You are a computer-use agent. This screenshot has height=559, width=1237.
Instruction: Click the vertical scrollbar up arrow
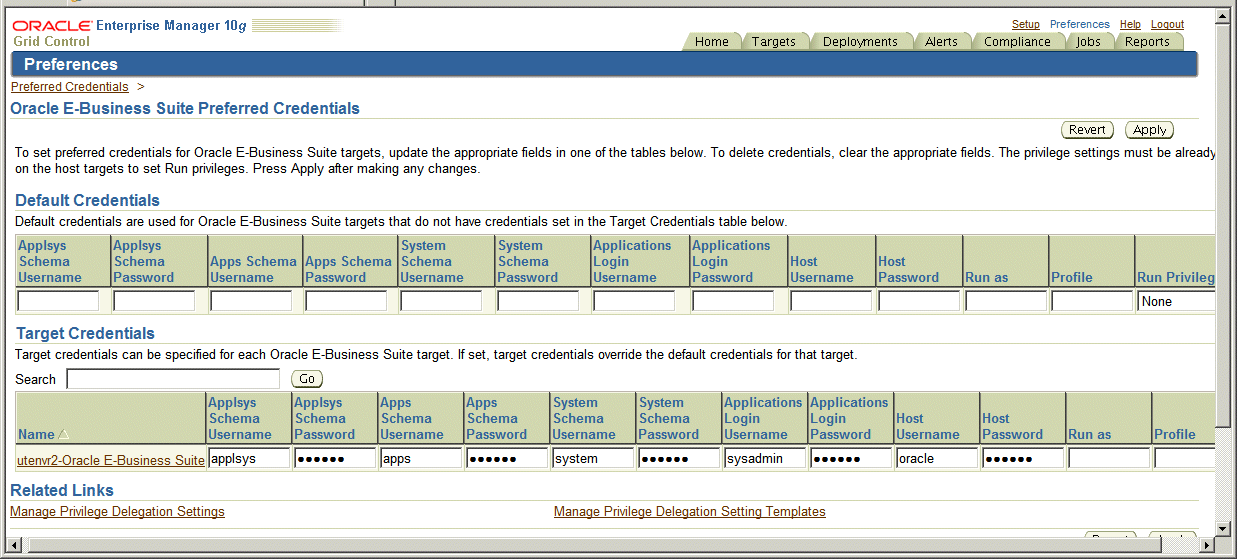(1223, 15)
